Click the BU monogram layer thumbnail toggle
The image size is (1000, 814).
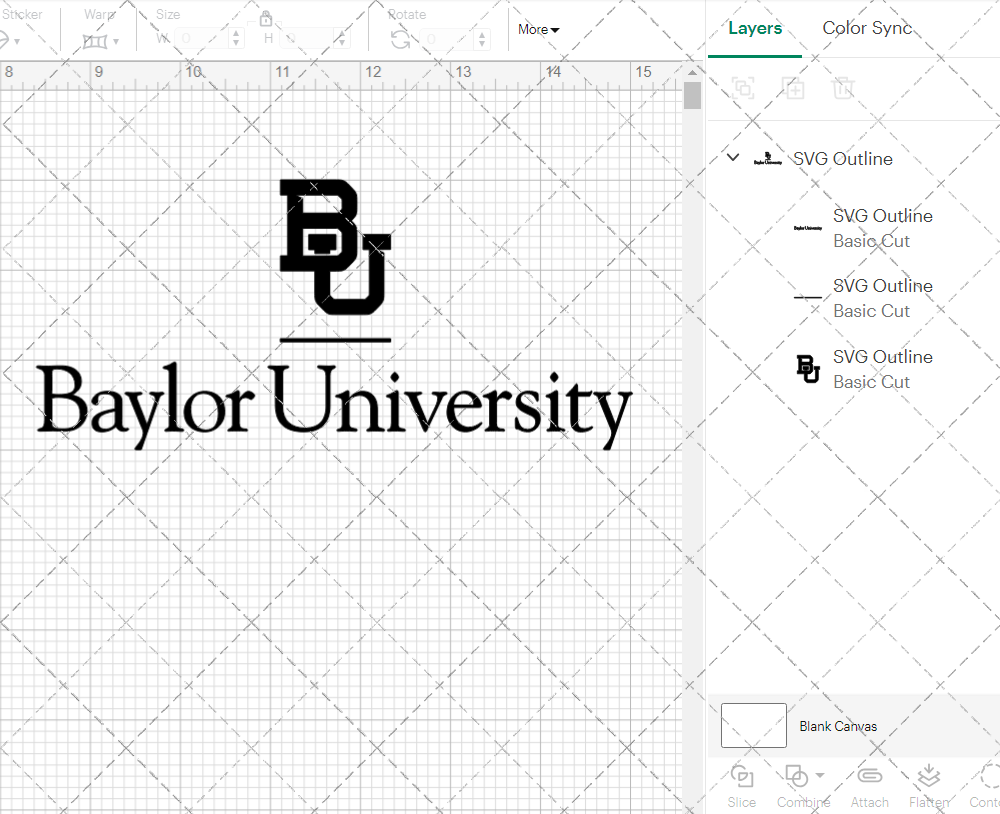click(808, 368)
